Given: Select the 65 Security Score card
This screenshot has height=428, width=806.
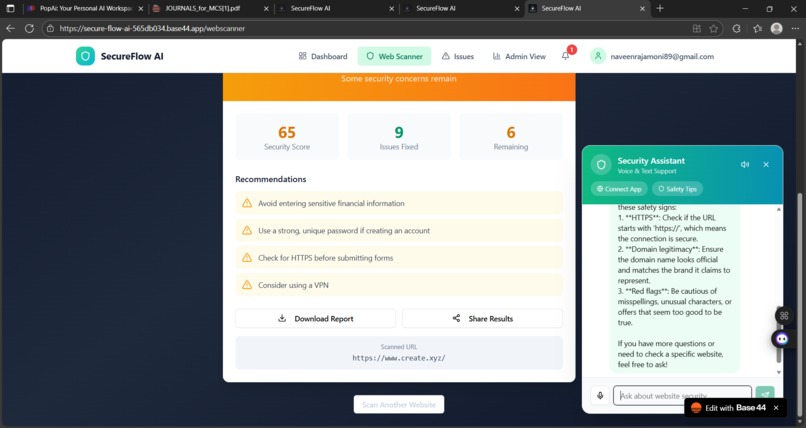Looking at the screenshot, I should click(x=287, y=137).
